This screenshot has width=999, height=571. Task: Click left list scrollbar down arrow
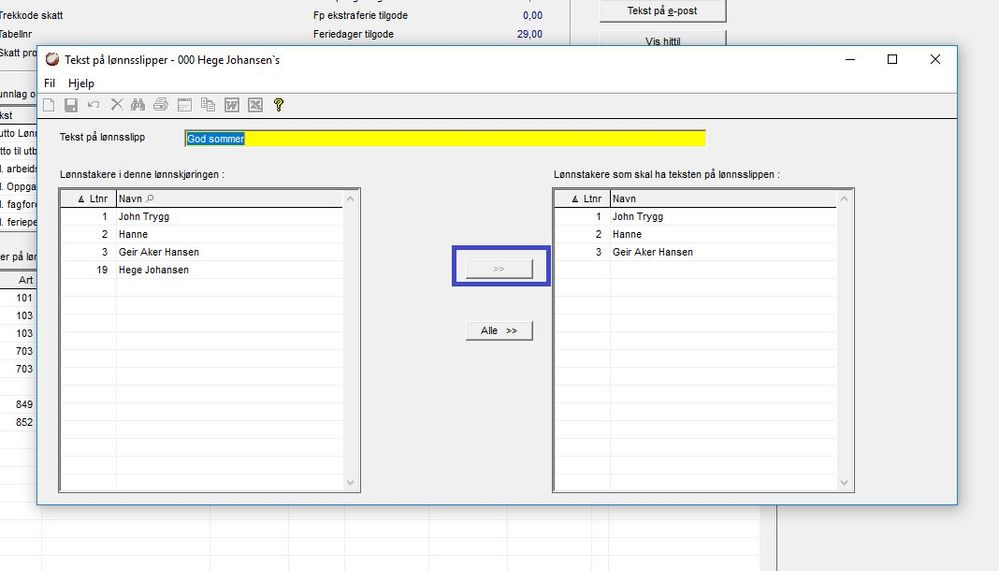[350, 482]
